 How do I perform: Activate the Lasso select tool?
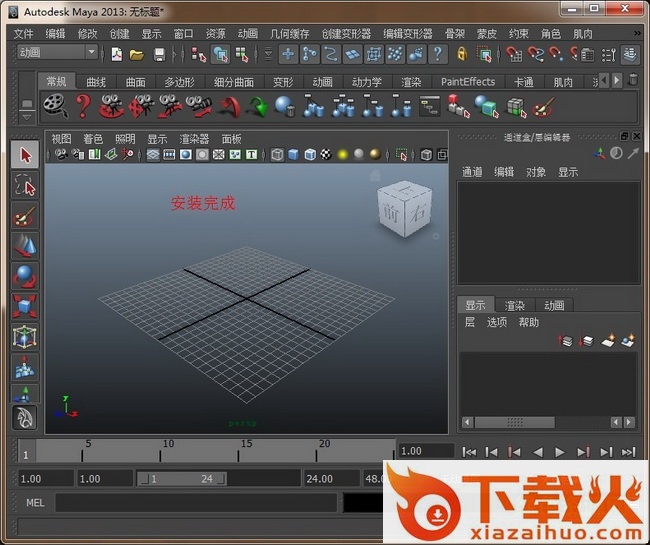click(25, 185)
